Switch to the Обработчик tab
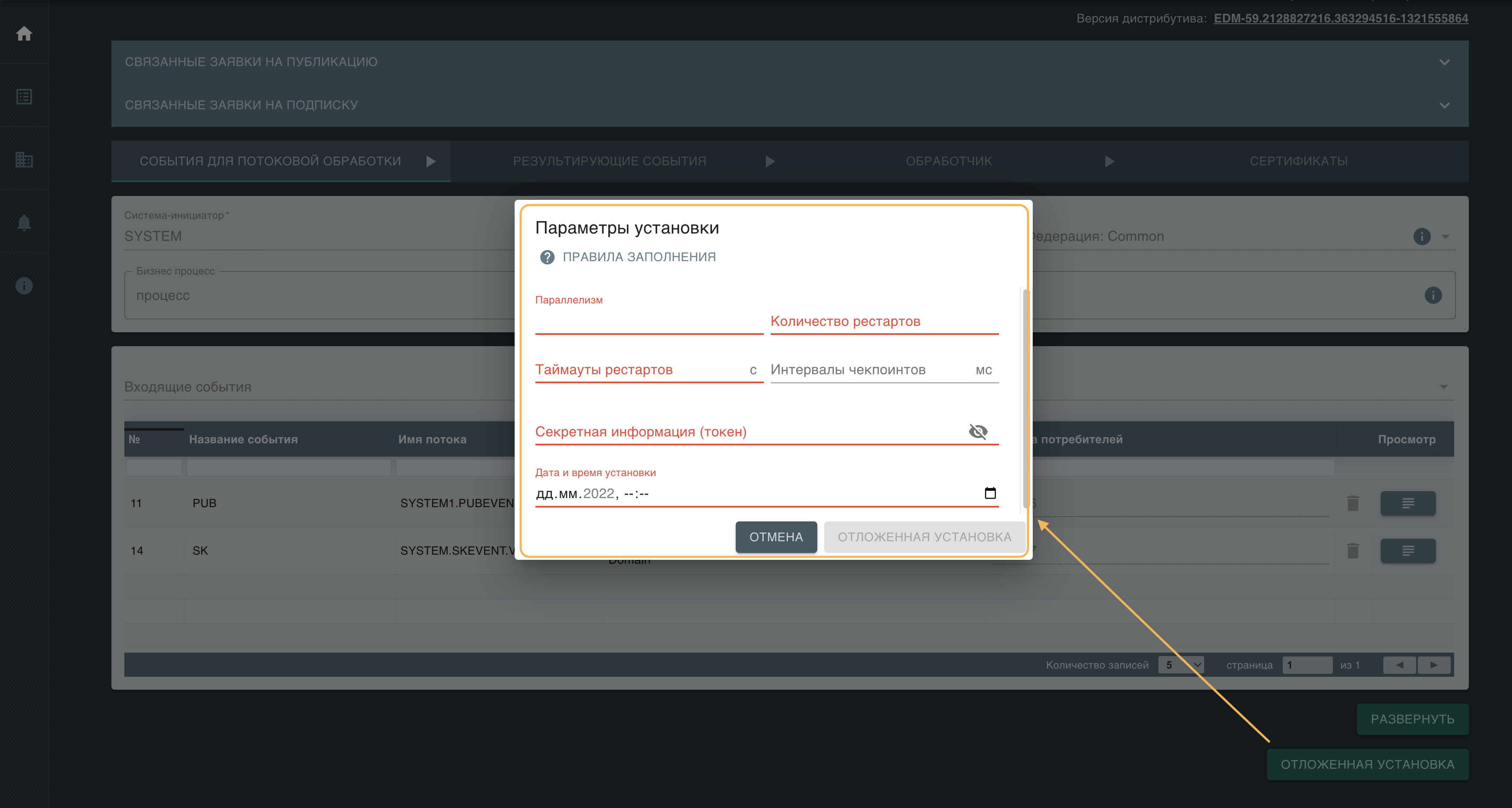 949,161
